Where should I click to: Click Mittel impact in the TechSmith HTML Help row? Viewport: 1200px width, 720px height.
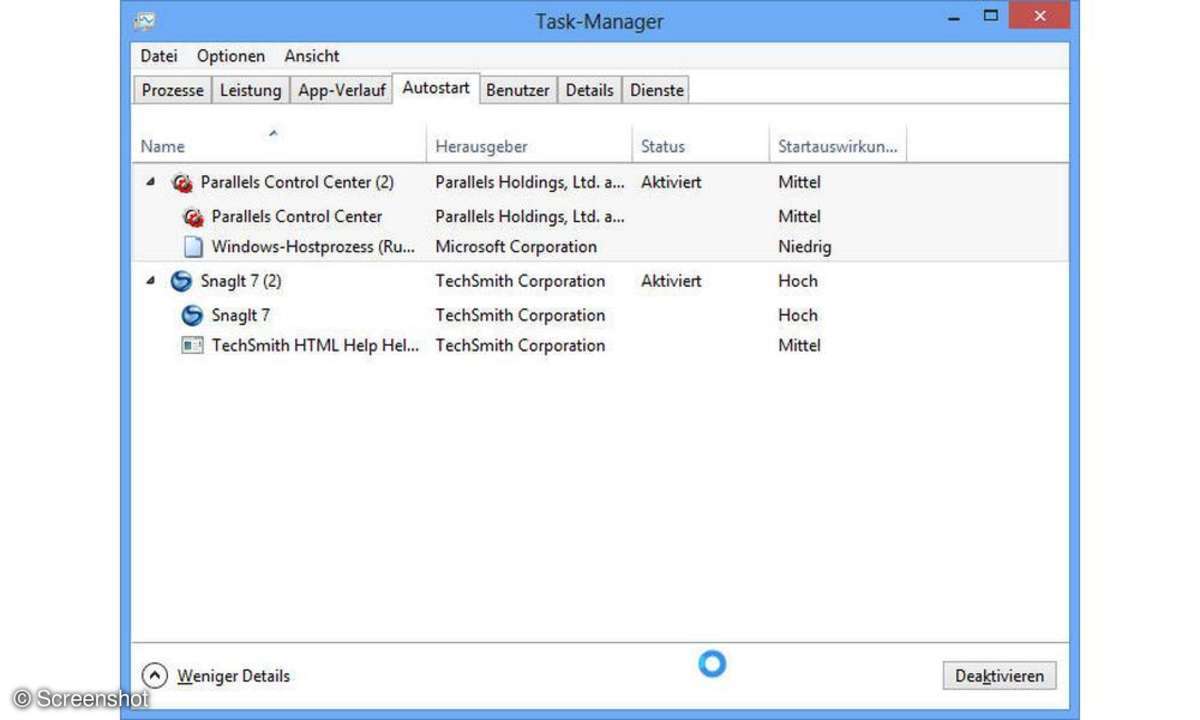tap(800, 346)
